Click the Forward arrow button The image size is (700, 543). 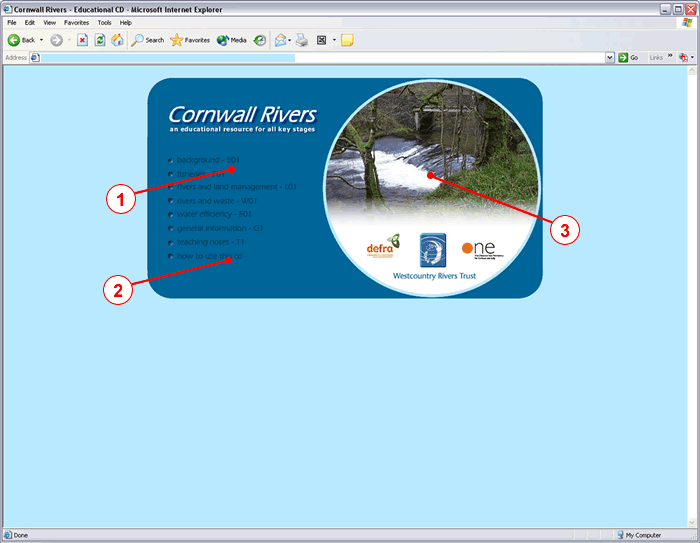coord(56,40)
